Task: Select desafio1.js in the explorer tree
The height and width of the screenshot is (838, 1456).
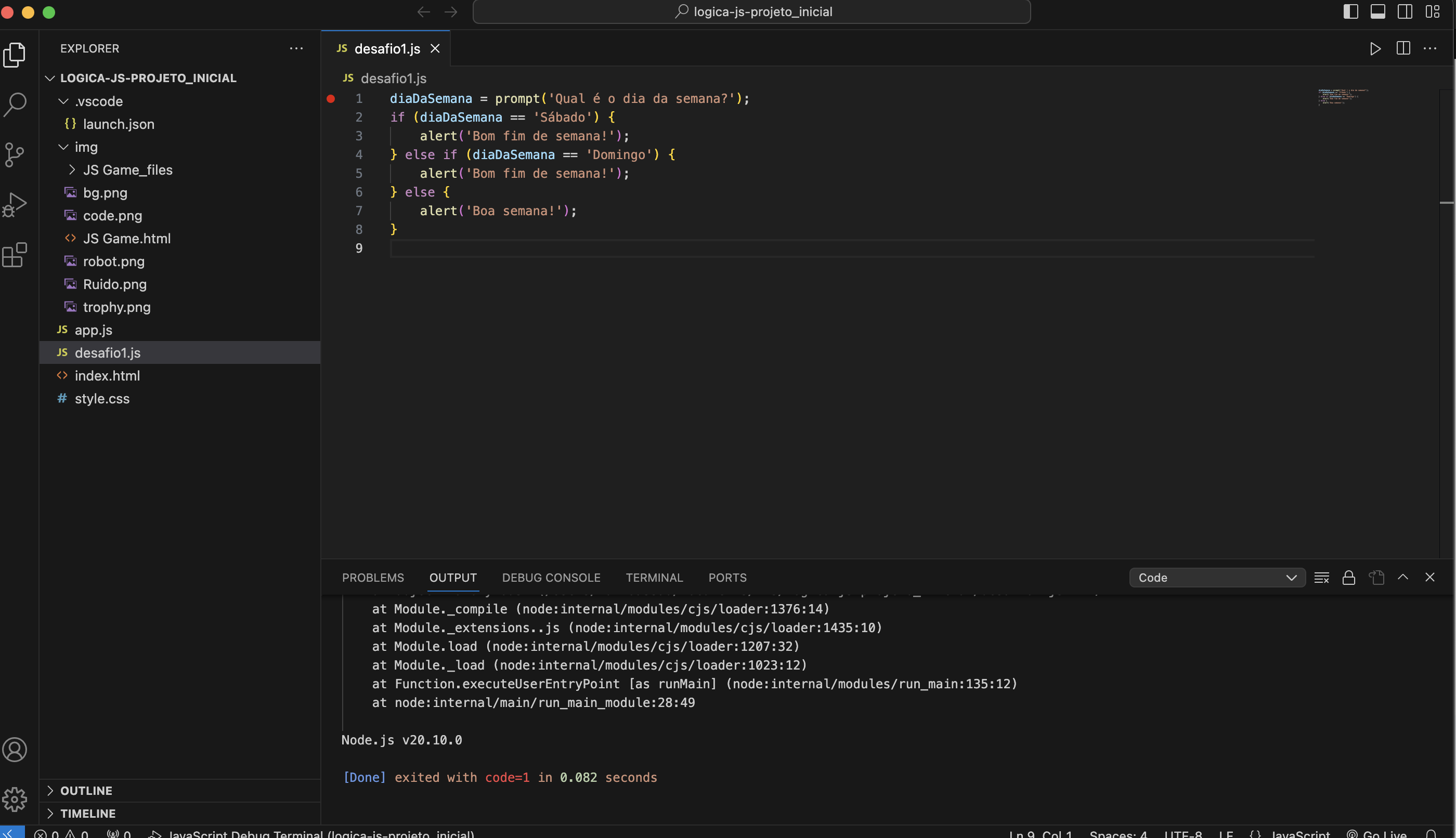Action: [180, 353]
